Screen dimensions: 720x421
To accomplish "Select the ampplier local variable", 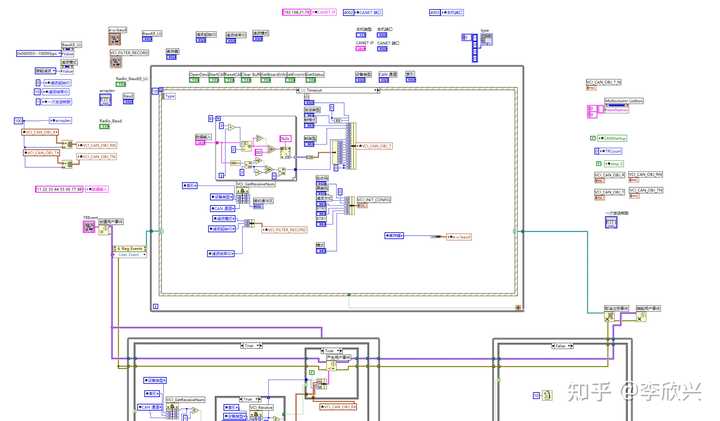I will pos(61,120).
